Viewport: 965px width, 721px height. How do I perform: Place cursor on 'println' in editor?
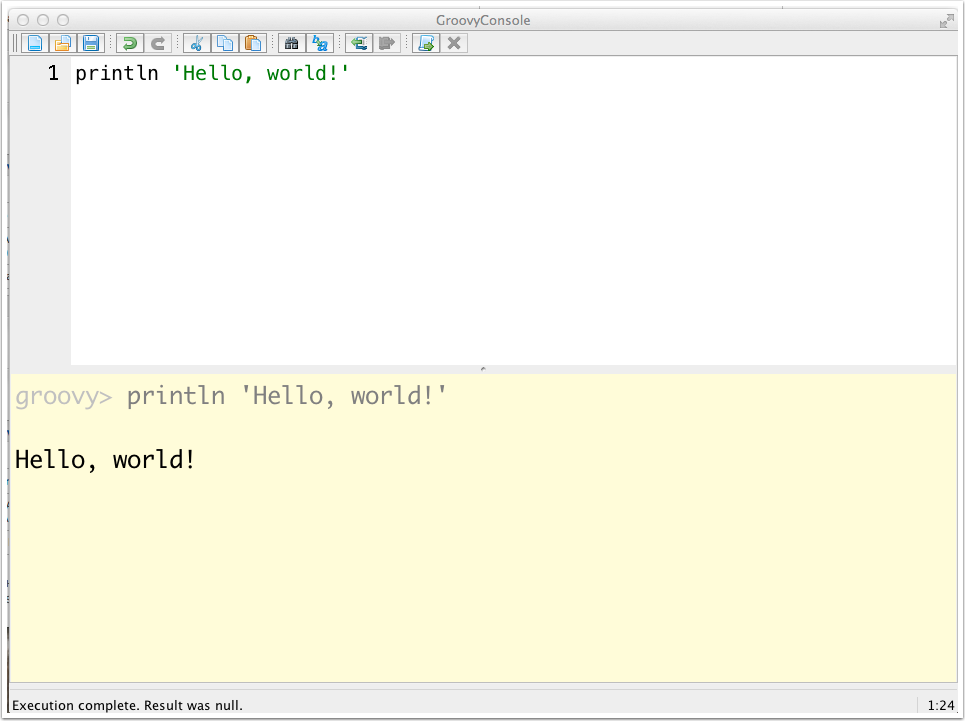(x=117, y=73)
